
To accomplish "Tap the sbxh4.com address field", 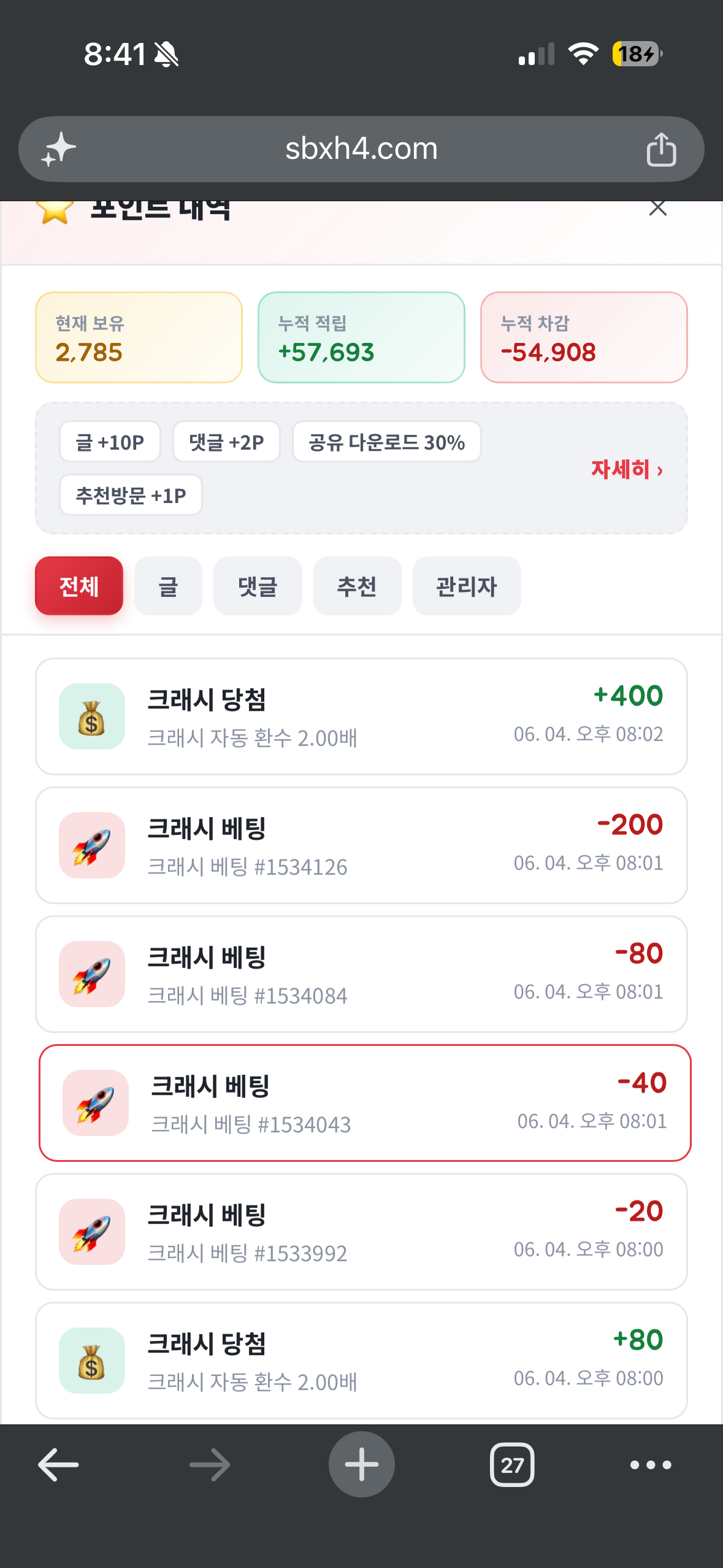I will (361, 149).
